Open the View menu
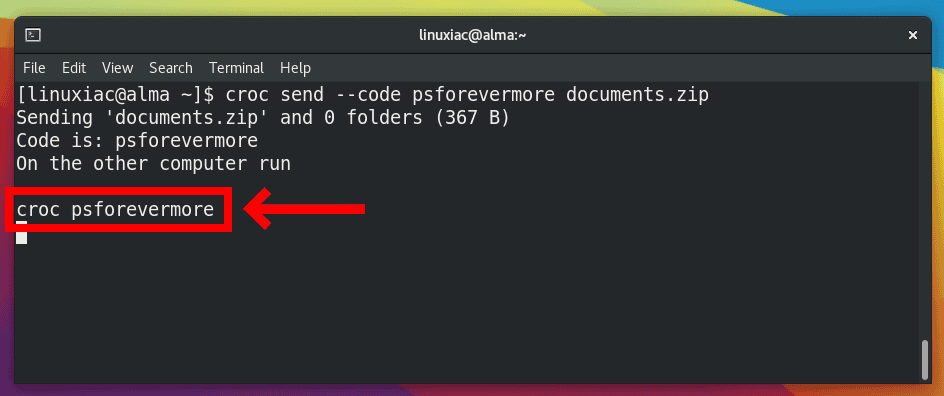This screenshot has height=396, width=944. tap(117, 68)
